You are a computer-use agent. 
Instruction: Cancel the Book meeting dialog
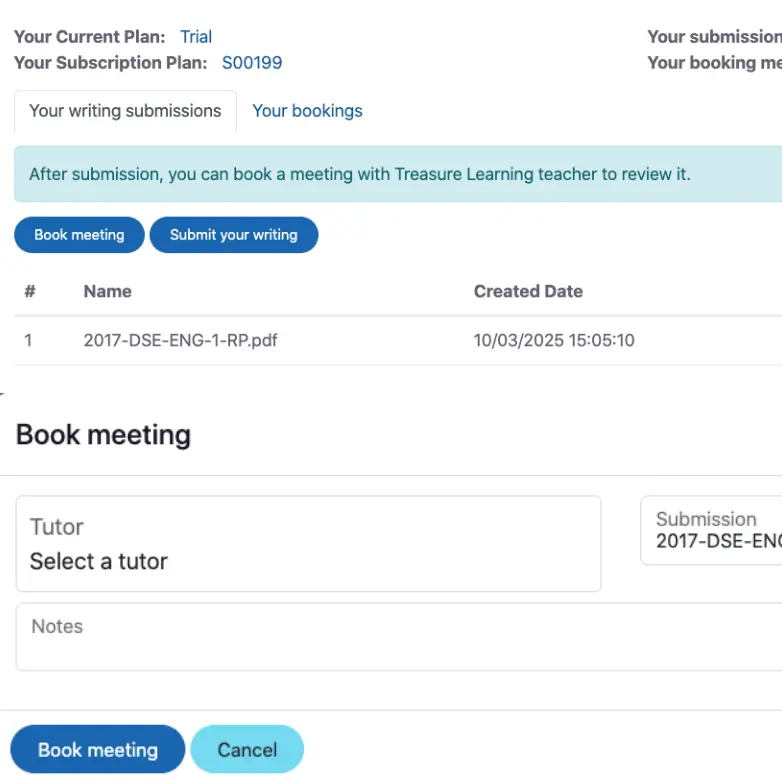(x=247, y=750)
